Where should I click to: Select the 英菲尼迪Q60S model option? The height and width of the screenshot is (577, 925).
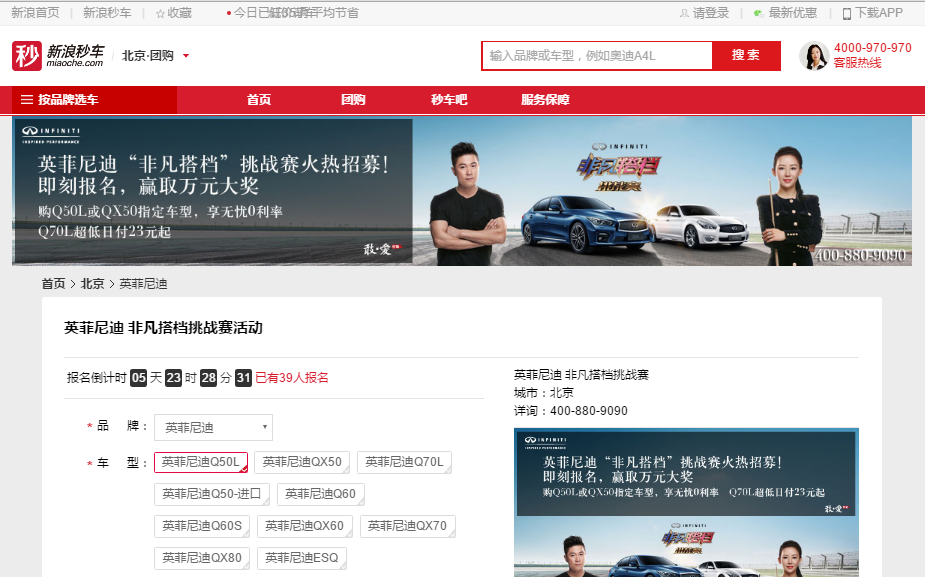point(202,526)
